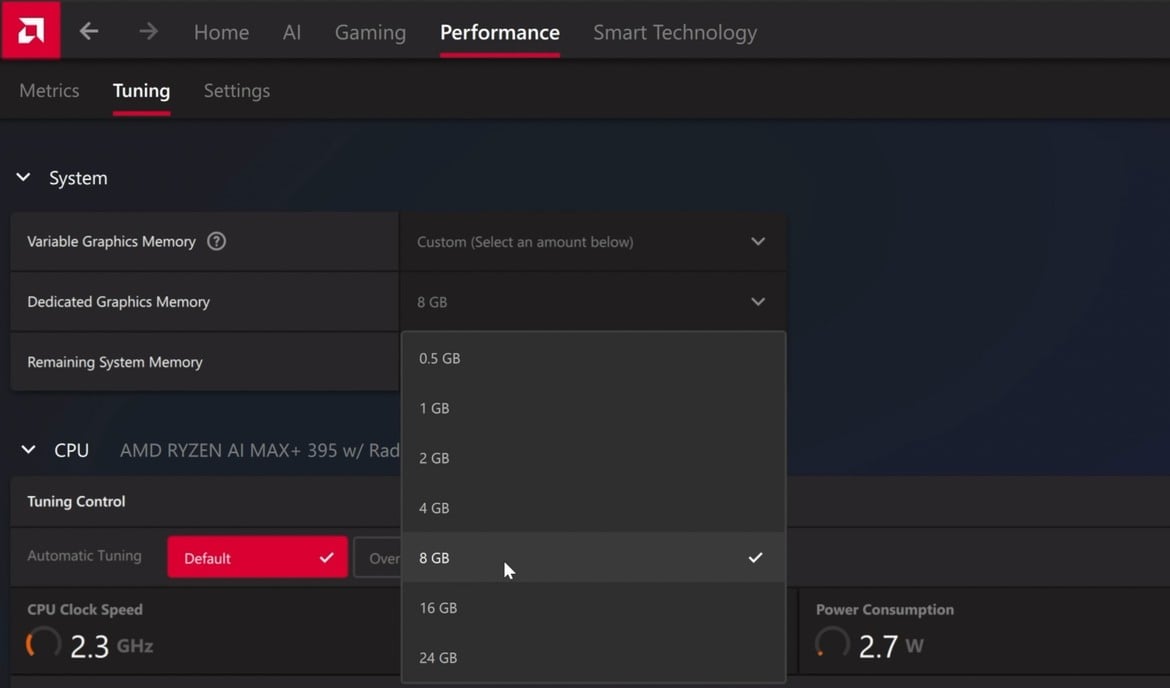Go forward with the right arrow
1170x688 pixels.
coord(148,31)
